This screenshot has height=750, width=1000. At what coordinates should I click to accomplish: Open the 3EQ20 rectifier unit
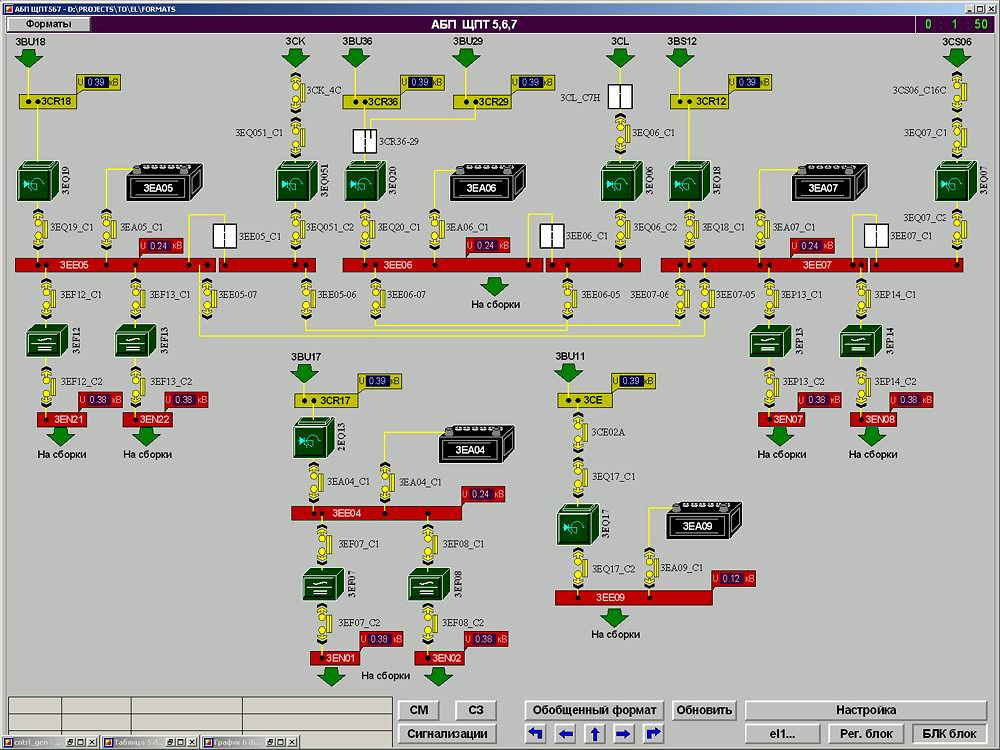[365, 182]
